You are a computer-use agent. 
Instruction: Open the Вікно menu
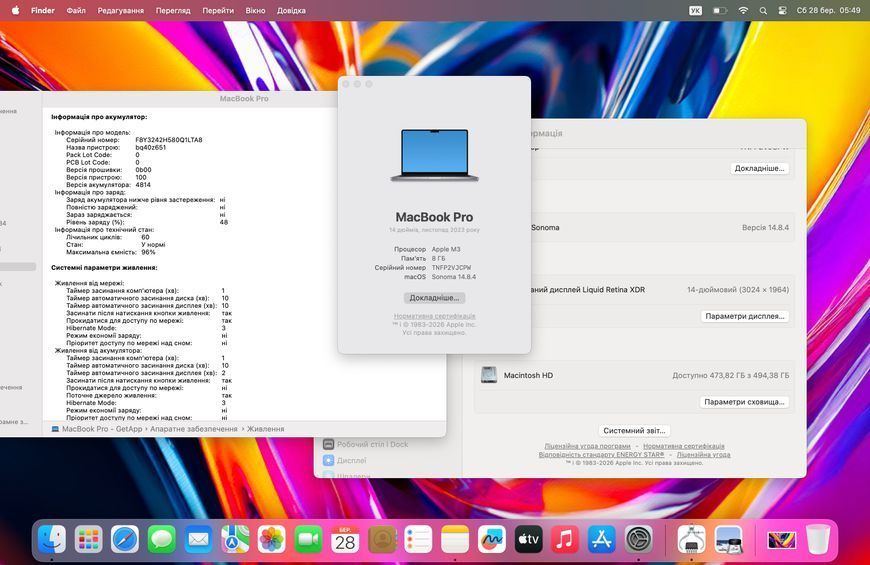(x=255, y=10)
